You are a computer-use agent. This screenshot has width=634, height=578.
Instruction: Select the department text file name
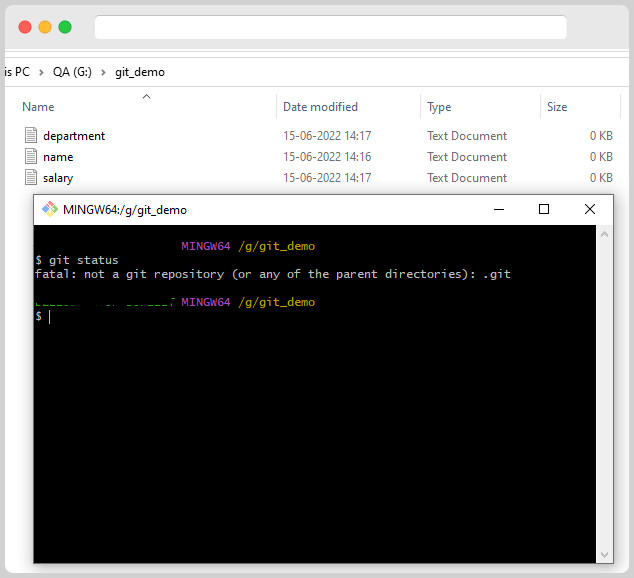tap(74, 136)
